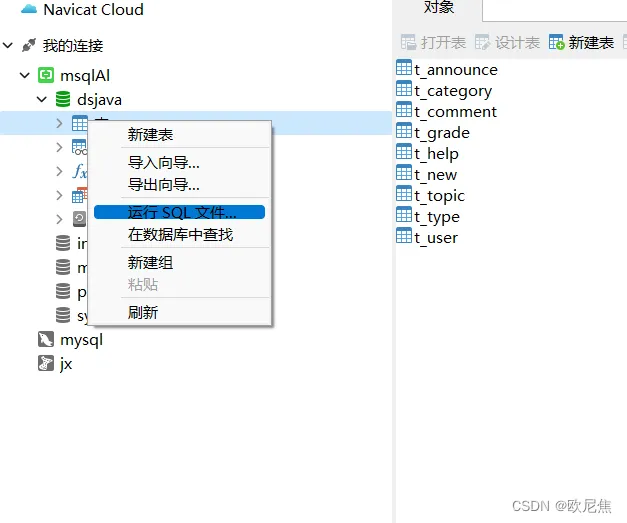
Task: Click the database icon beside 'sy'
Action: coord(63,315)
